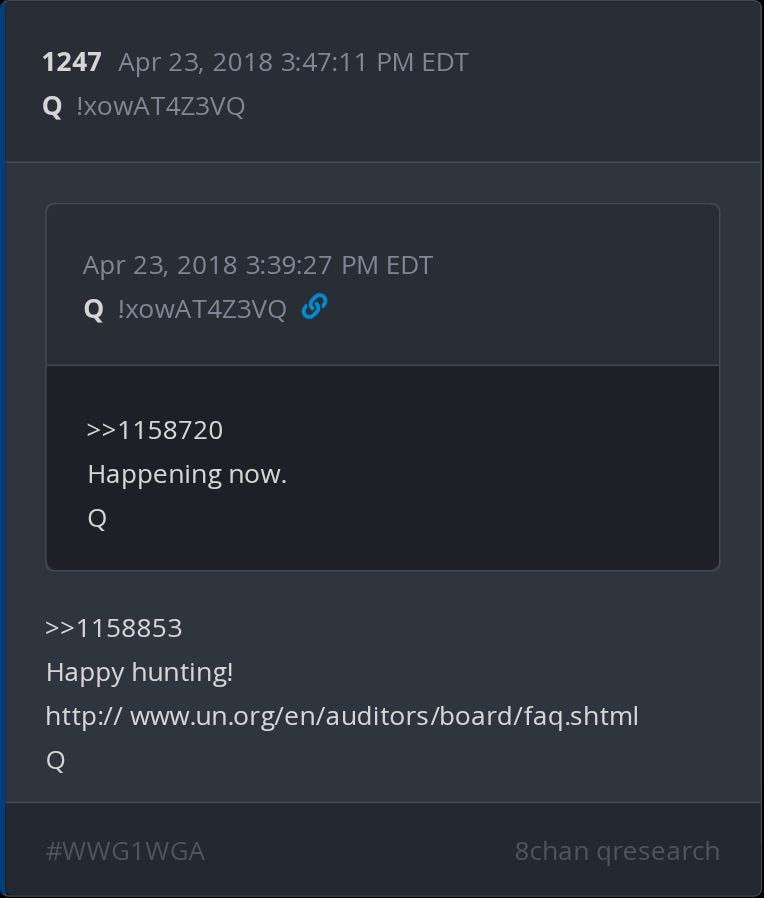Click the #WWG1WGA hashtag
This screenshot has width=764, height=898.
125,851
